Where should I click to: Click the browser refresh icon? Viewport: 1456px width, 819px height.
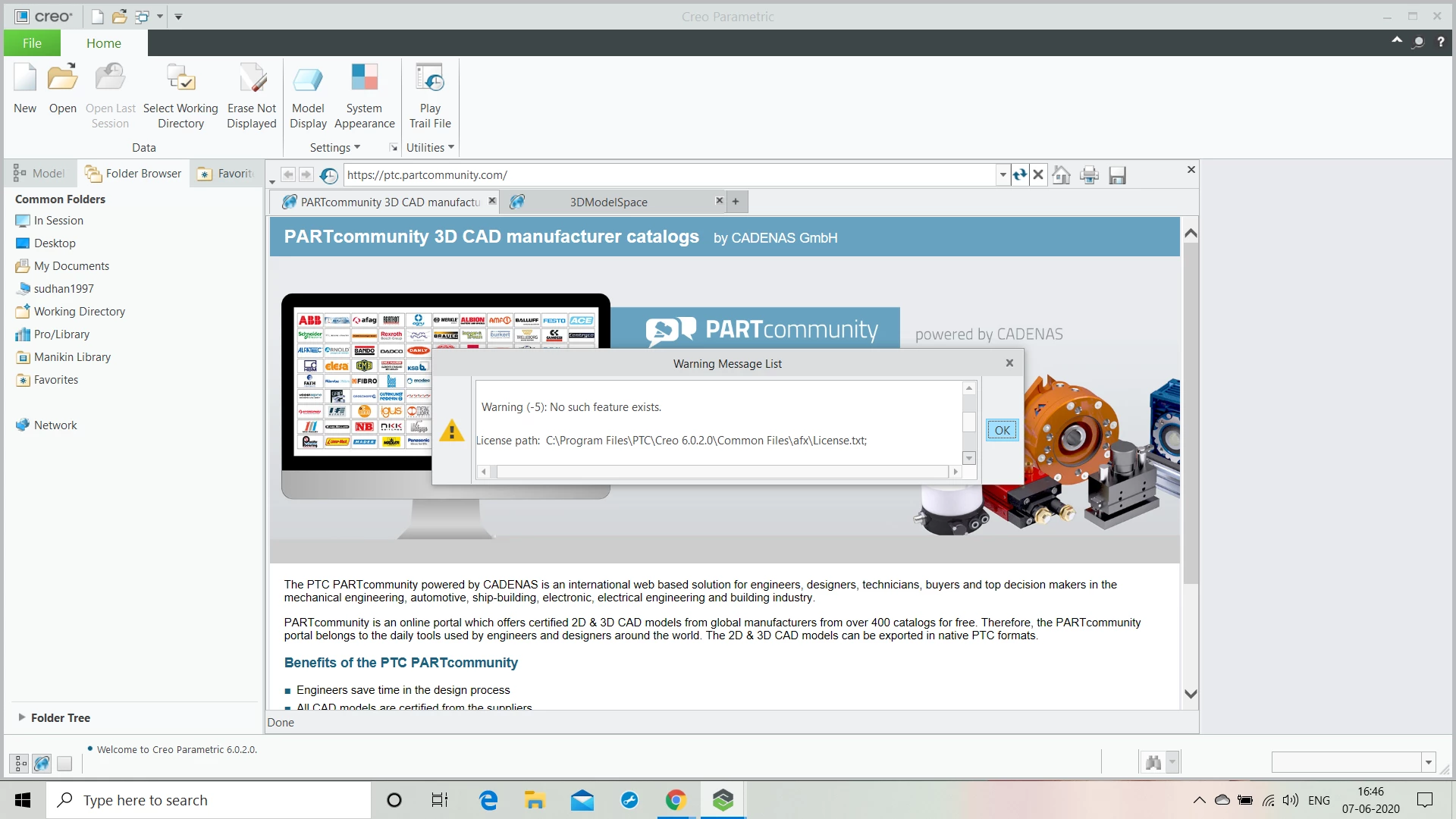pyautogui.click(x=1019, y=175)
